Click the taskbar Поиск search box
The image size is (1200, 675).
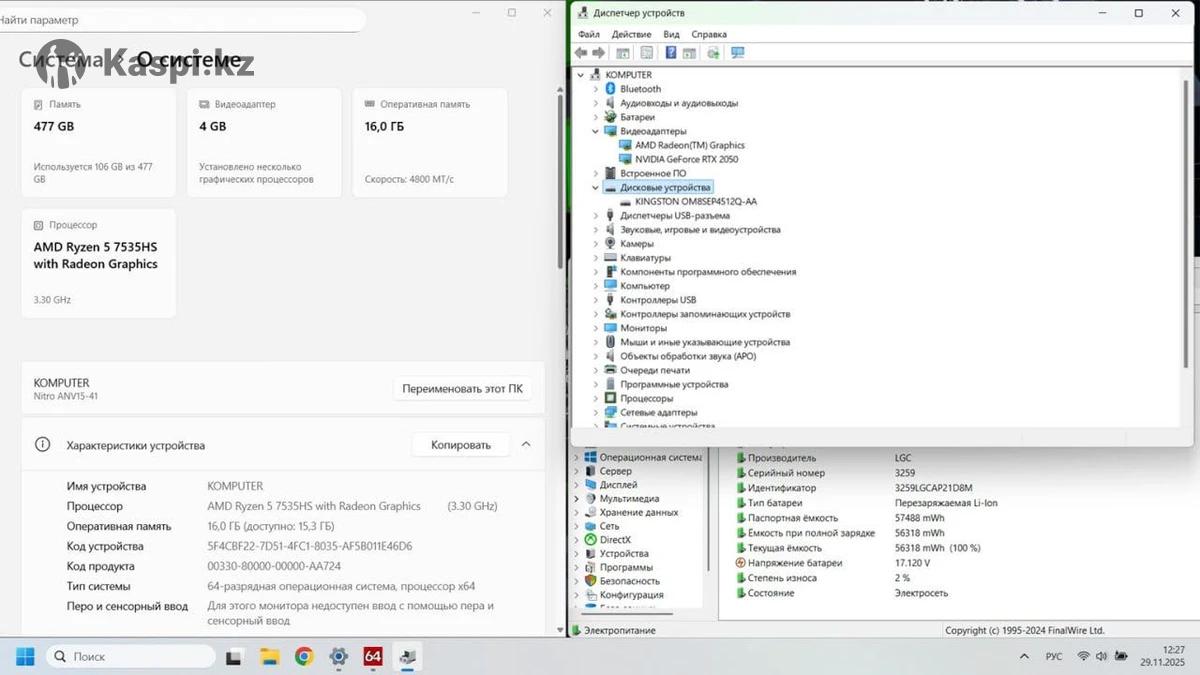(x=130, y=657)
